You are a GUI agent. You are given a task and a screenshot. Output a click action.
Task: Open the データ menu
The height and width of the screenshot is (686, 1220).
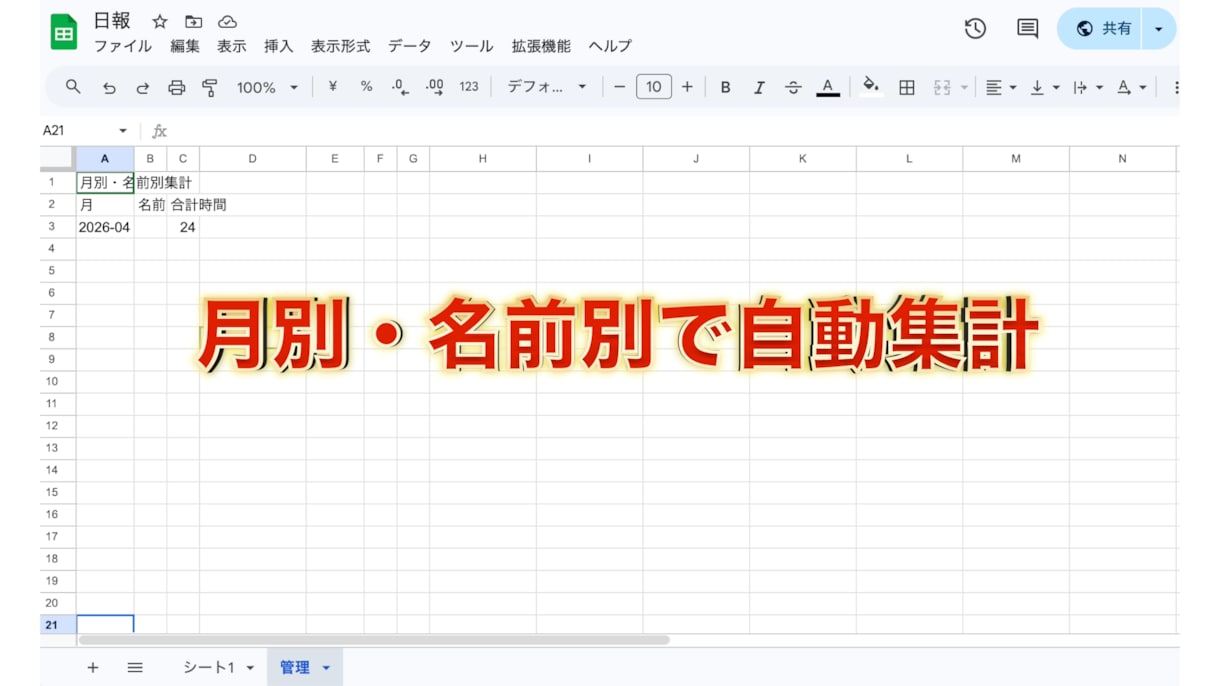[x=410, y=46]
